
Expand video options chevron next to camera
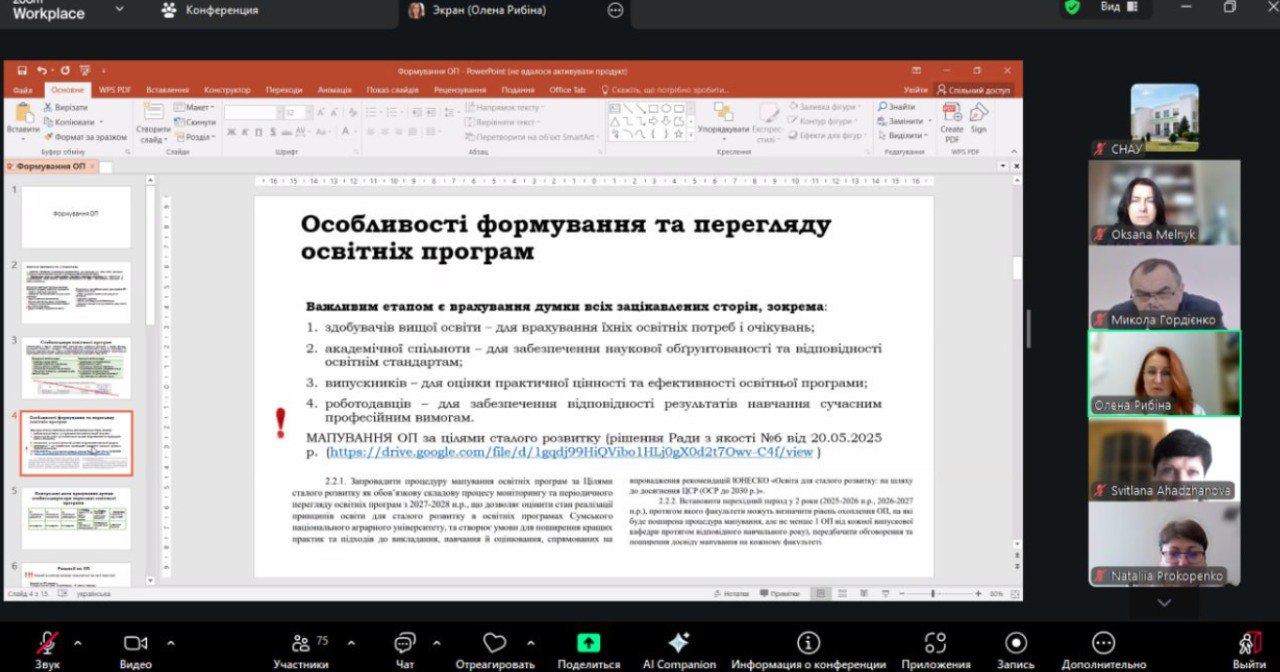(170, 642)
